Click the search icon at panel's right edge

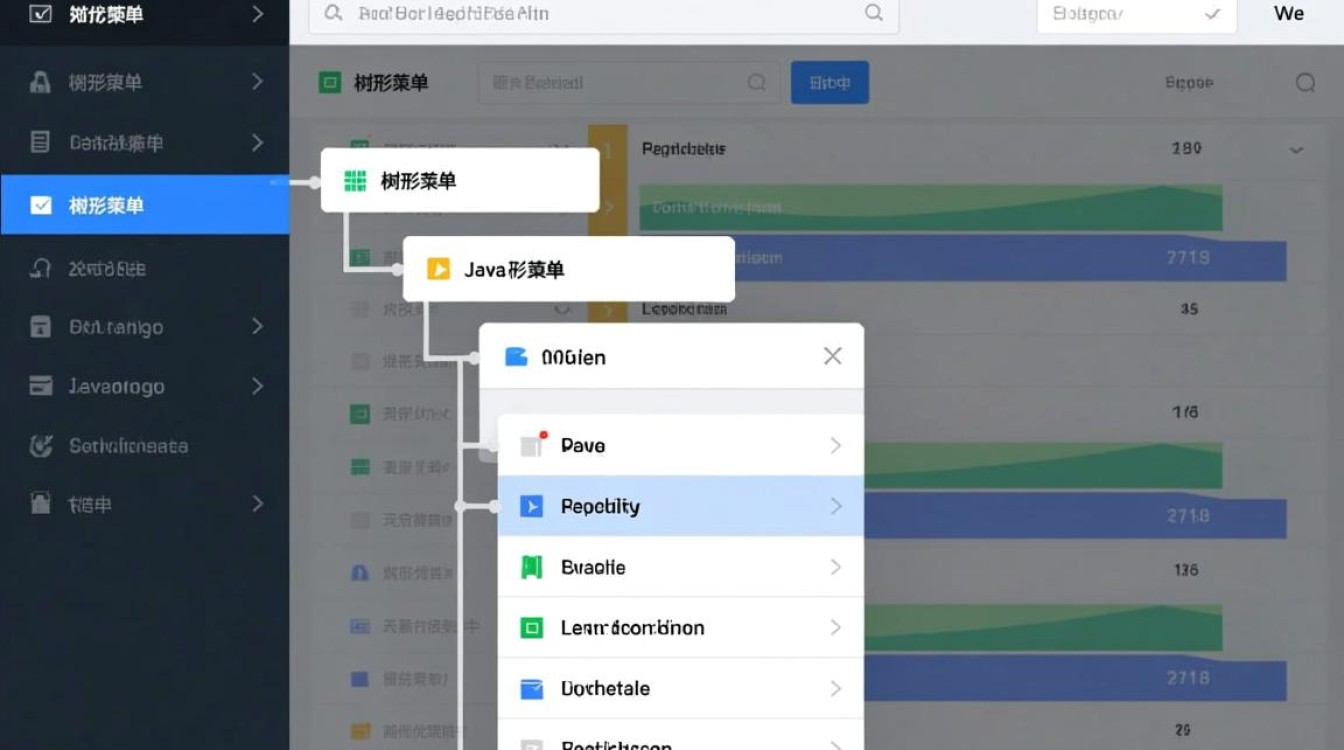coord(1305,83)
